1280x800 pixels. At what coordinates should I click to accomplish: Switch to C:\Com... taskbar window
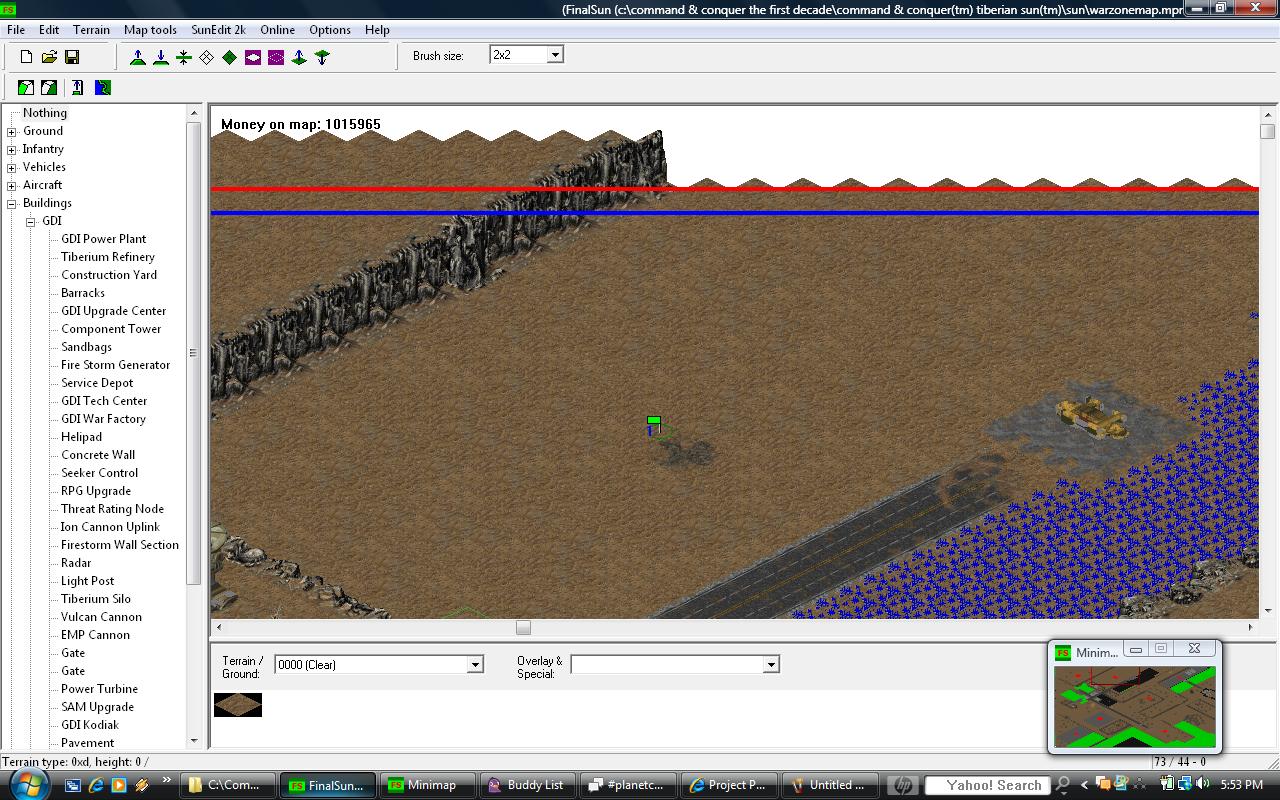[228, 785]
